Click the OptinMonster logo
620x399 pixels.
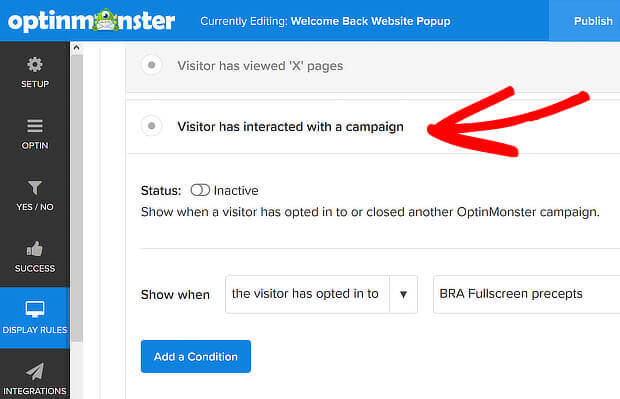click(91, 21)
